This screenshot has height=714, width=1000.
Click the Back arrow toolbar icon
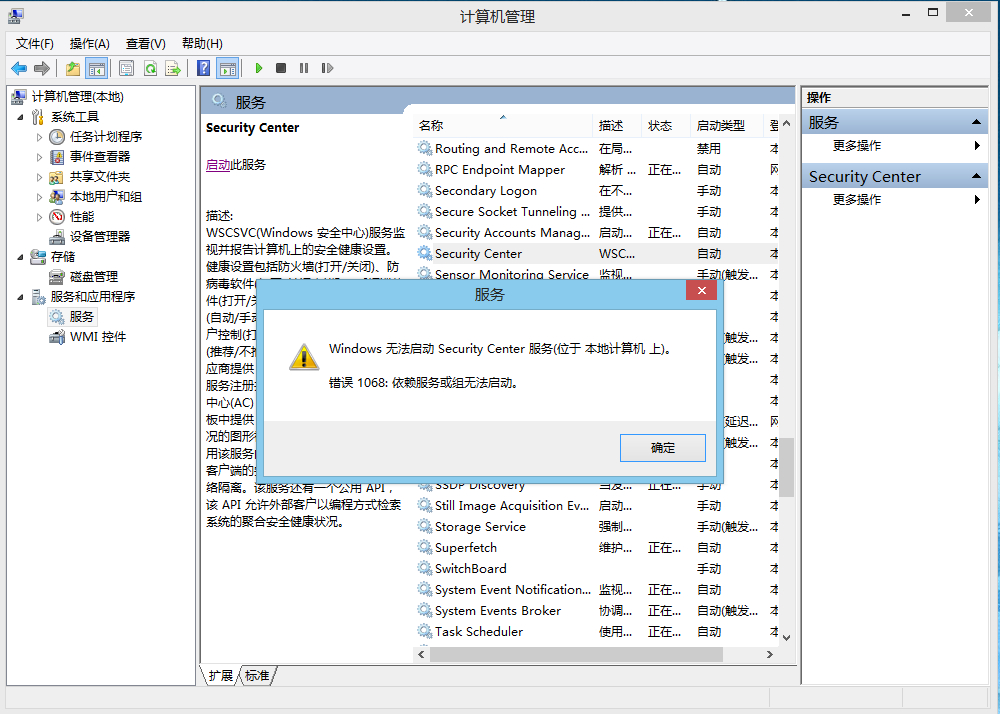pyautogui.click(x=19, y=68)
